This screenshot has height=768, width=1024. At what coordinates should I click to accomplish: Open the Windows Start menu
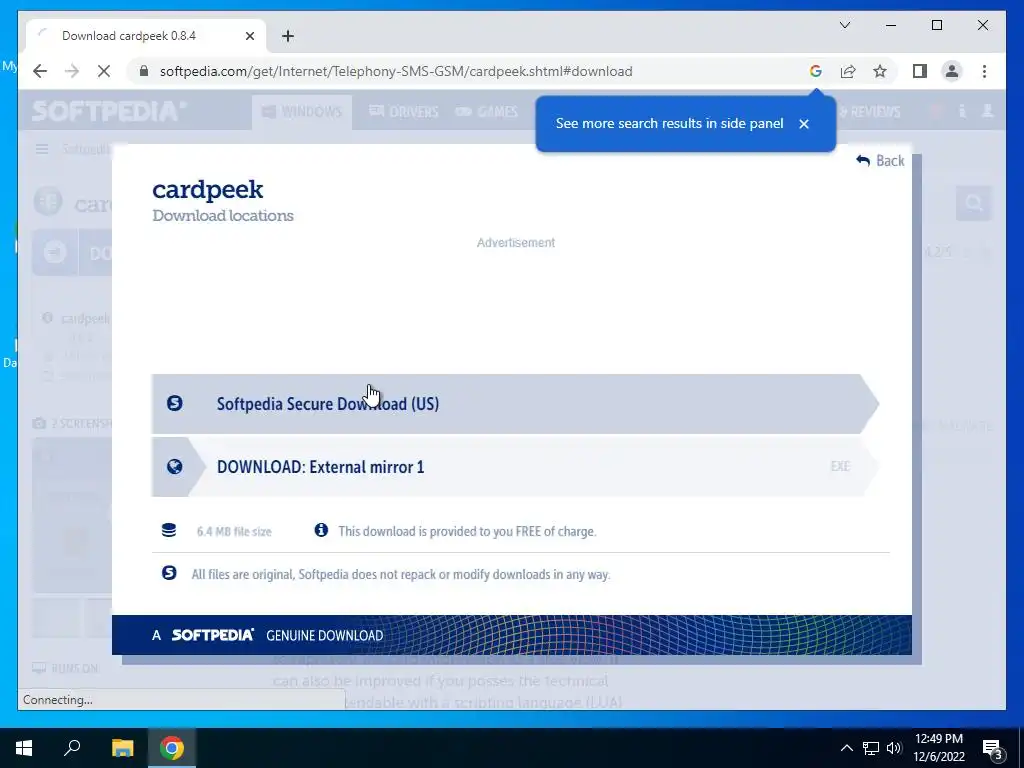pos(24,748)
